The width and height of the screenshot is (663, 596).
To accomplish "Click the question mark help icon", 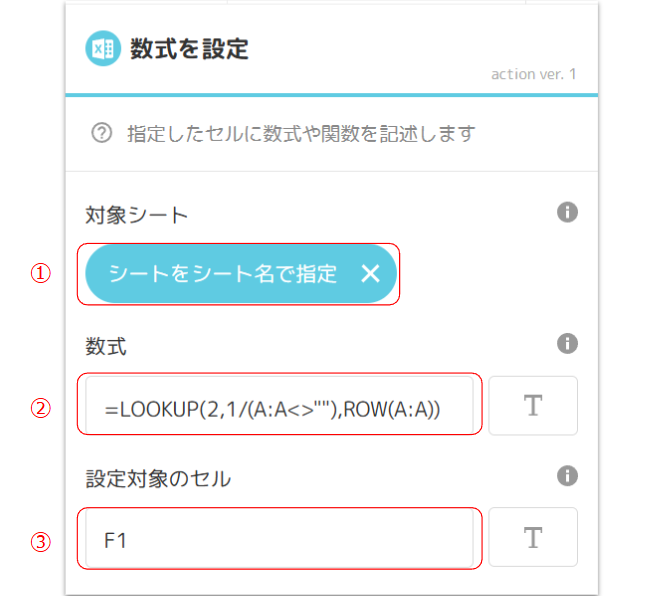I will point(101,133).
